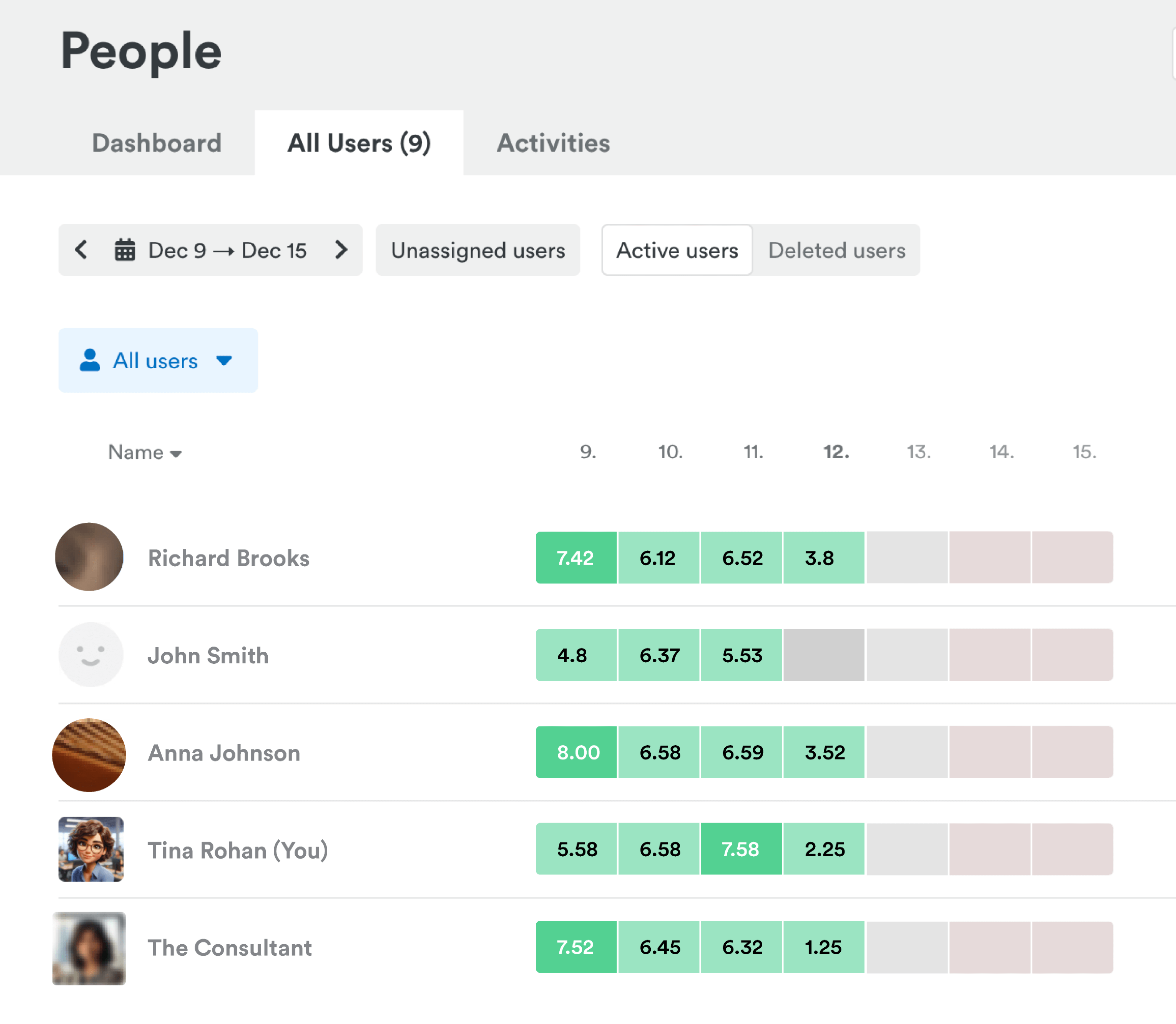Open the Dec 9 → Dec 15 range selector
The width and height of the screenshot is (1176, 1024).
227,250
